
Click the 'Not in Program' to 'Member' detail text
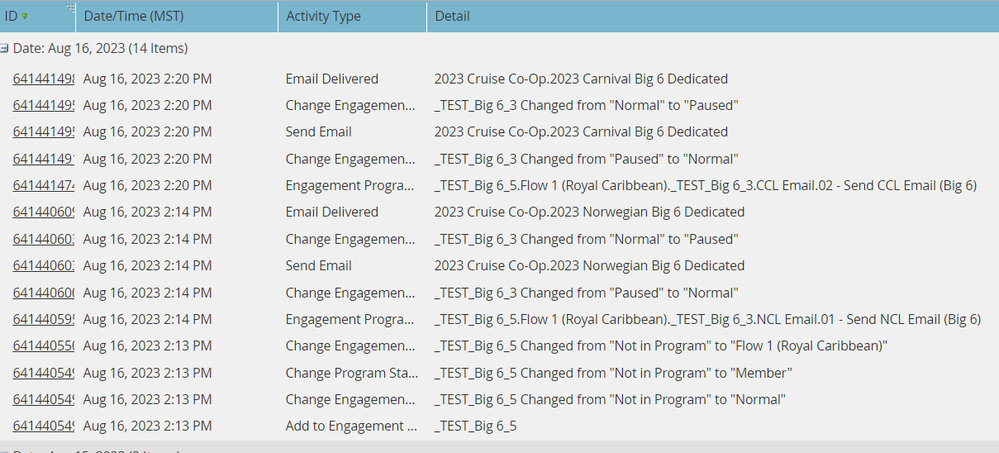[x=613, y=372]
